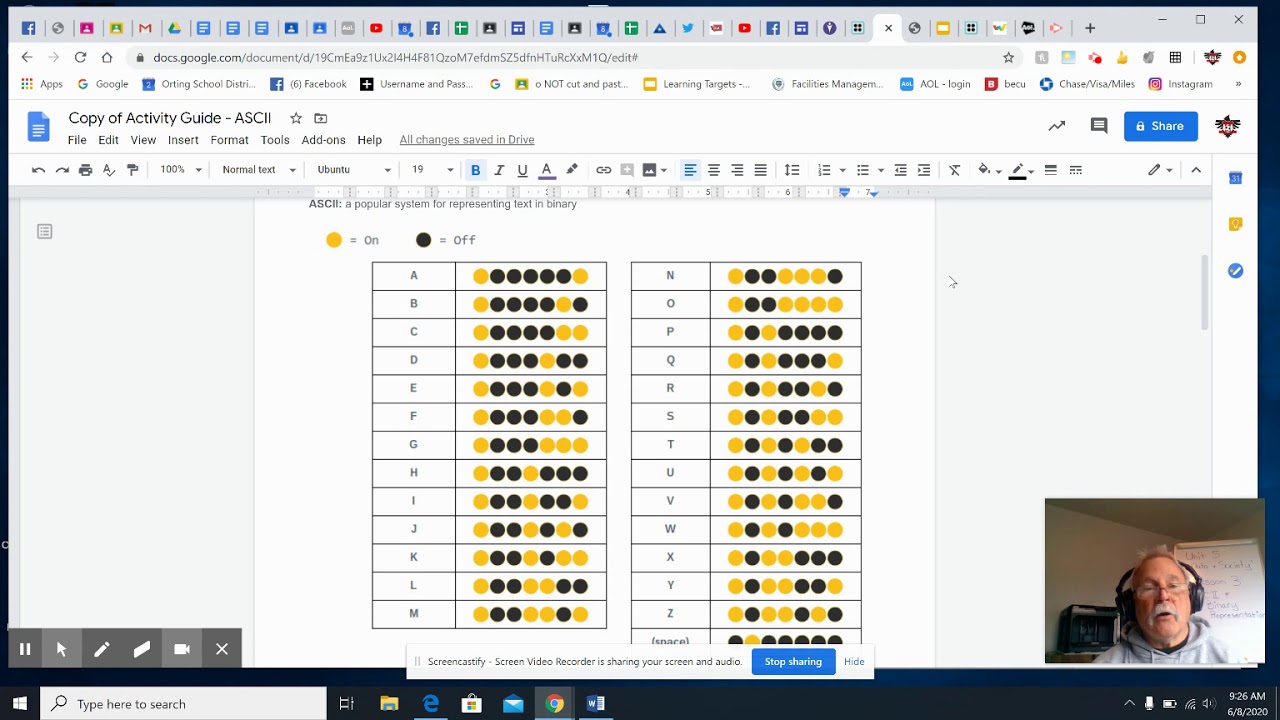The image size is (1280, 720).
Task: Open the Ubuntu font dropdown
Action: coord(353,170)
